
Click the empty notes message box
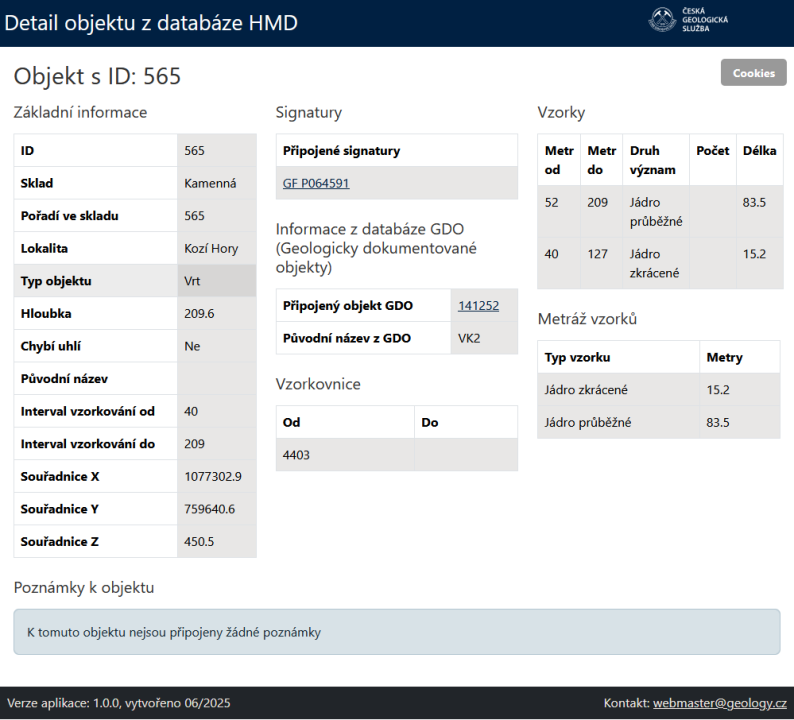pyautogui.click(x=397, y=632)
